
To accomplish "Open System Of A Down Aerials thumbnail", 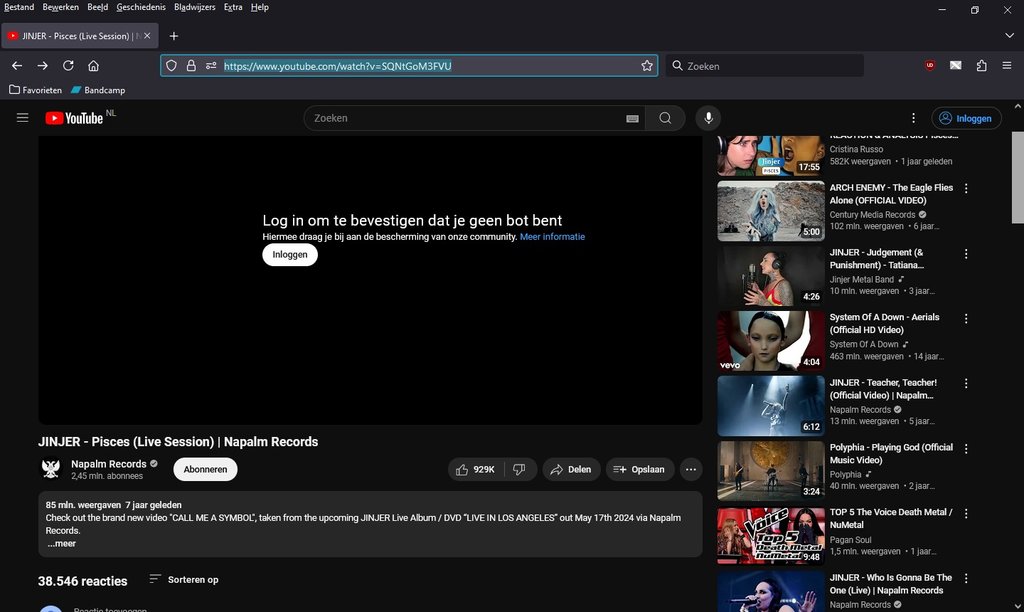I will [x=771, y=341].
